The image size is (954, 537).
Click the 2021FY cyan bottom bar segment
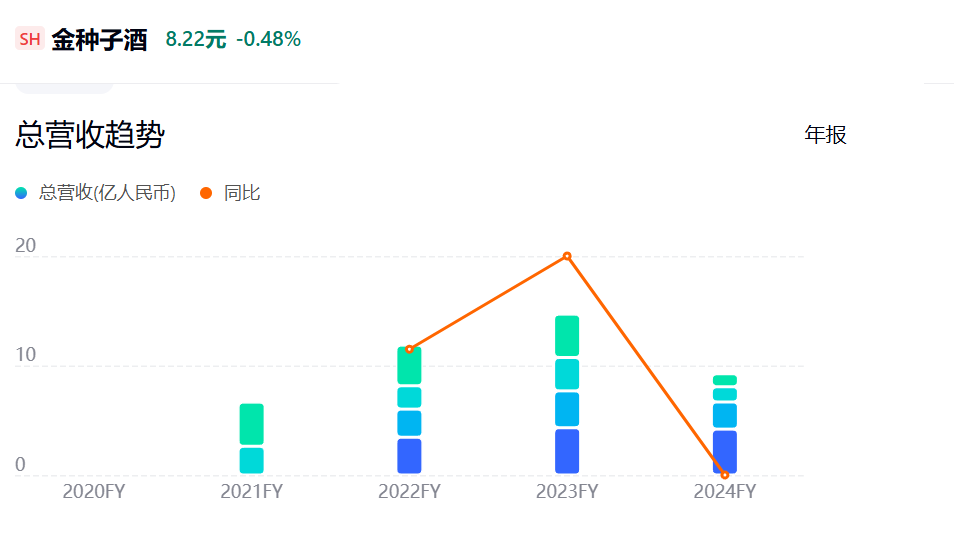pyautogui.click(x=251, y=460)
